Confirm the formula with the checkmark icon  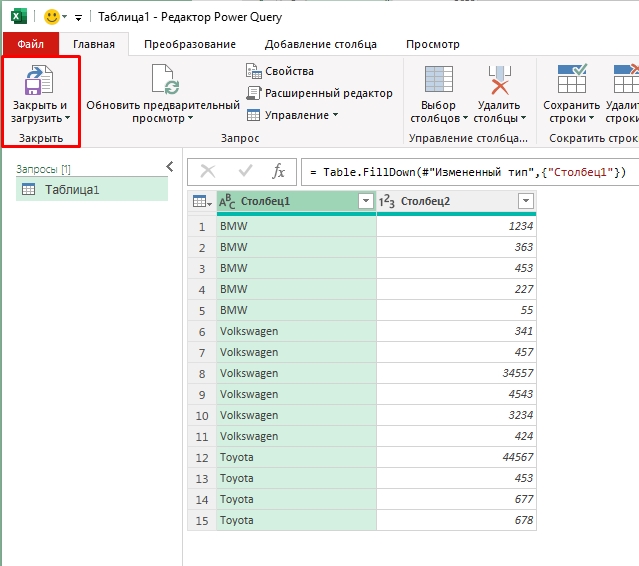(x=245, y=172)
